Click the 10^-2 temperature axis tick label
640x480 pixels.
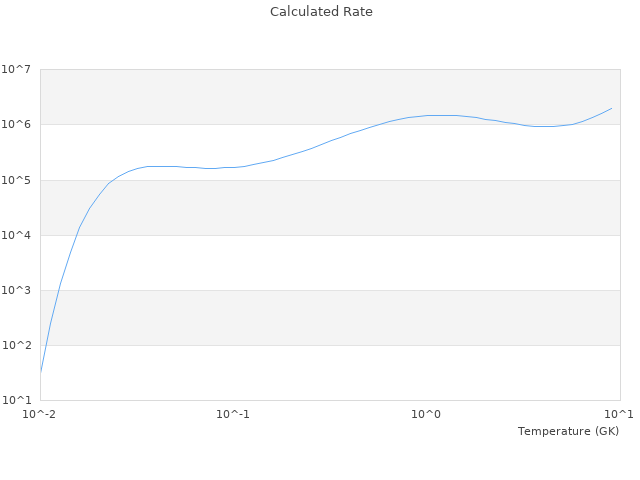point(41,414)
